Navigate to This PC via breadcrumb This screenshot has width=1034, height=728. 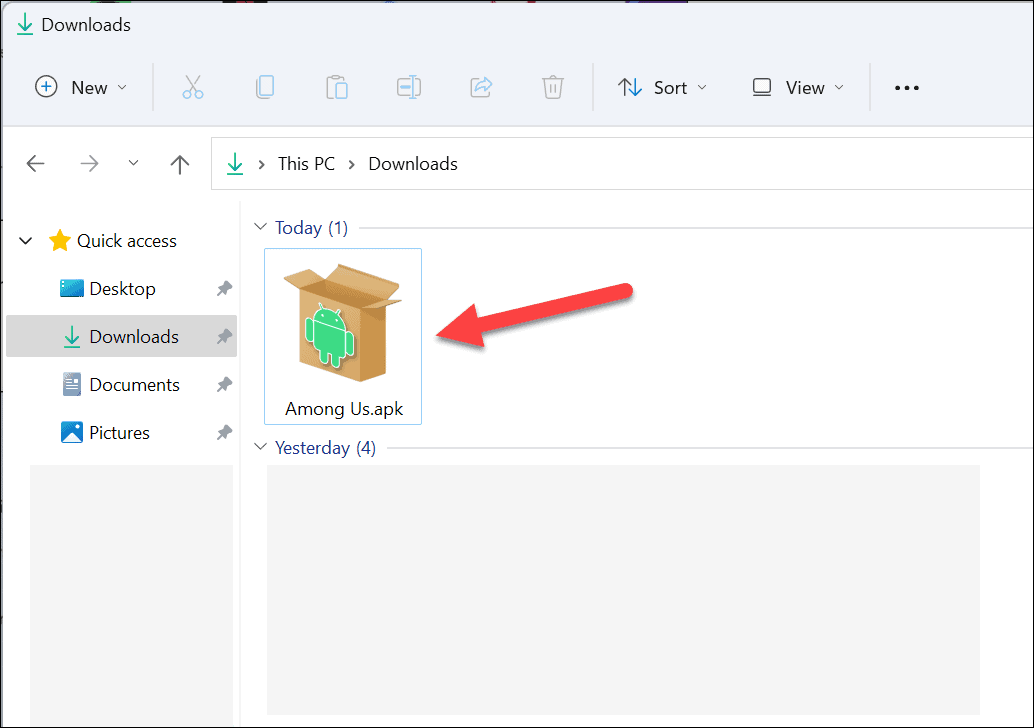306,163
